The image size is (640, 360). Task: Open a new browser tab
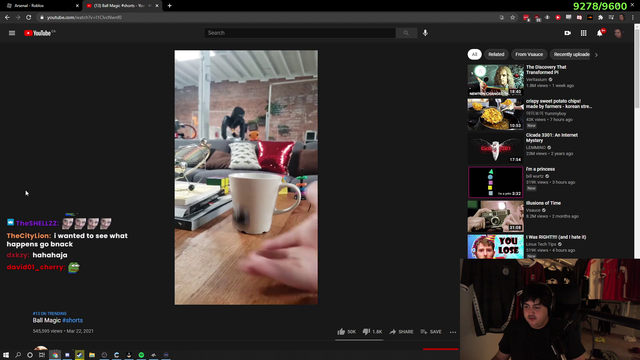[x=169, y=6]
